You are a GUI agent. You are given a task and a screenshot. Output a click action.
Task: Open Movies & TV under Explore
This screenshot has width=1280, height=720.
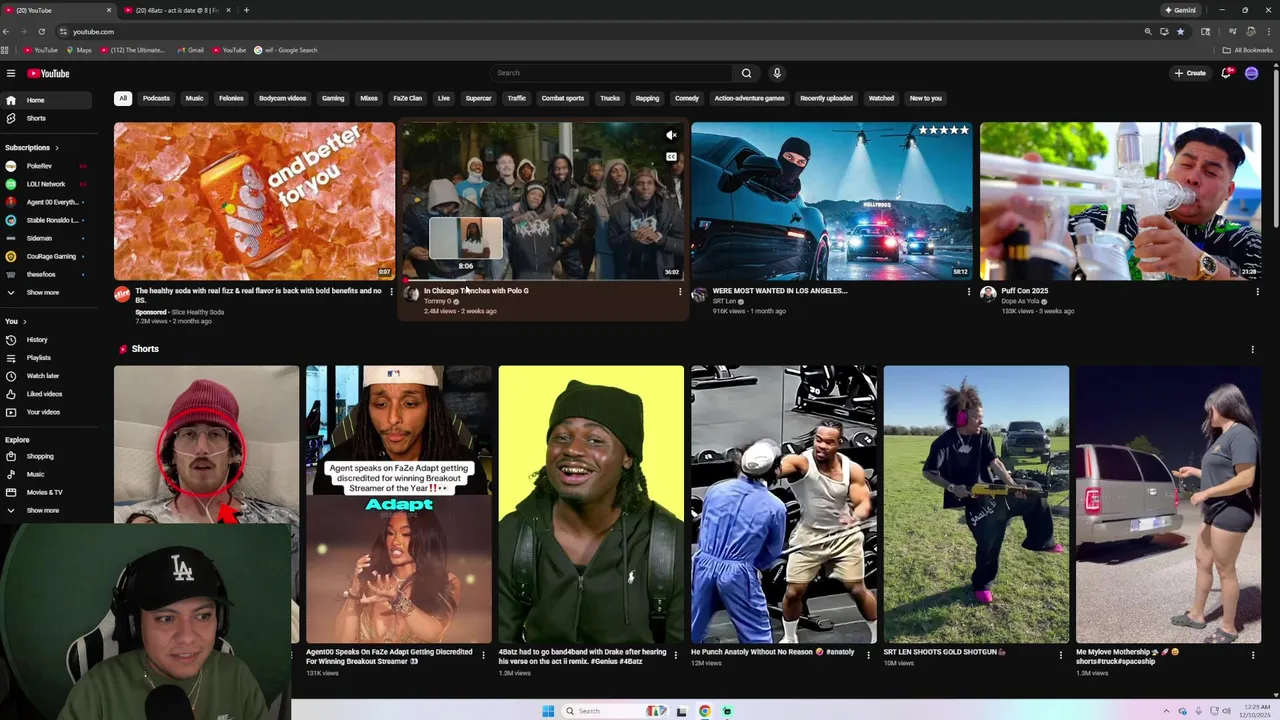point(46,492)
